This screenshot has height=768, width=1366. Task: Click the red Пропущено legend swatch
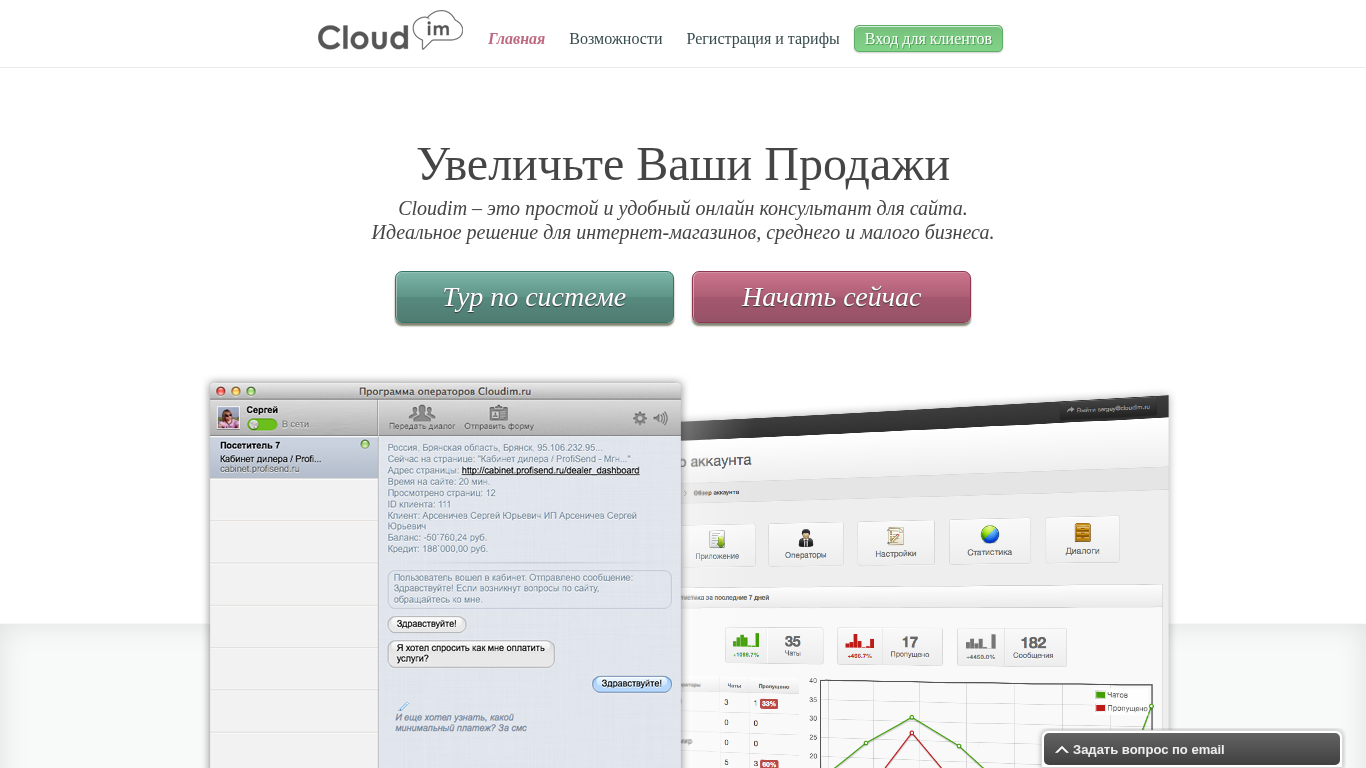click(x=1100, y=708)
